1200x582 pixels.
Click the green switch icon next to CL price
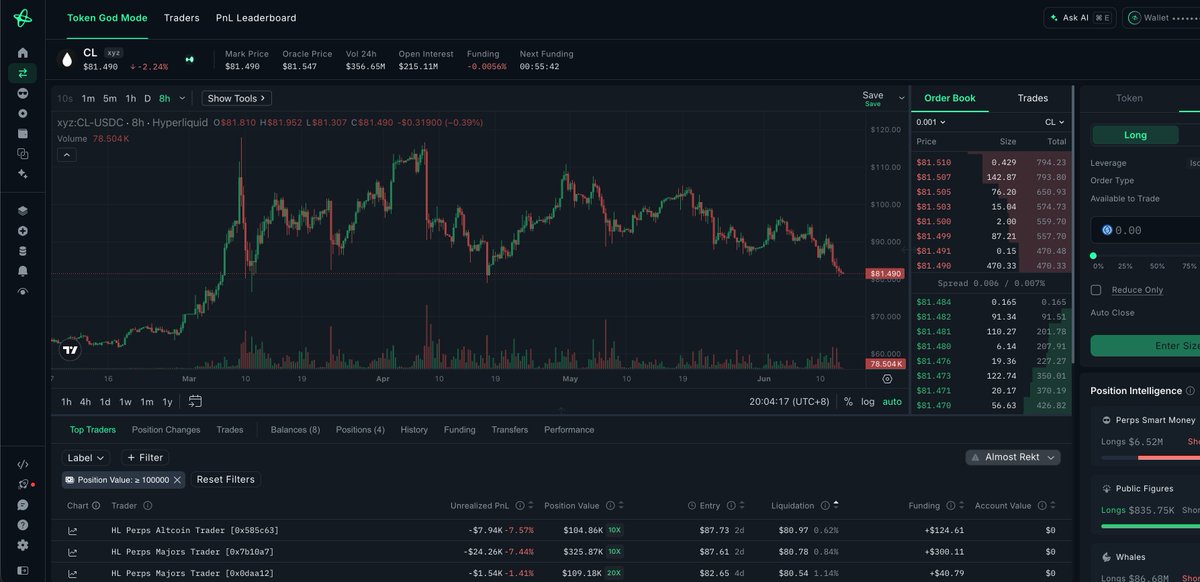click(x=190, y=60)
